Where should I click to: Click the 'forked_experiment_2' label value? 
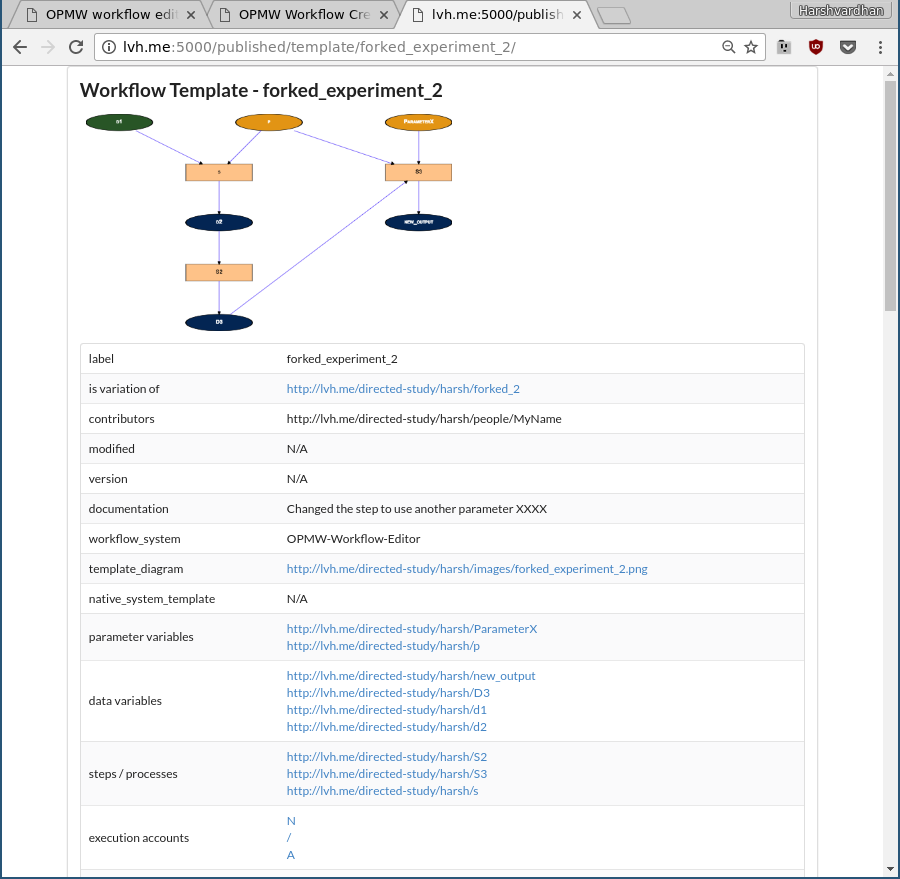coord(342,359)
